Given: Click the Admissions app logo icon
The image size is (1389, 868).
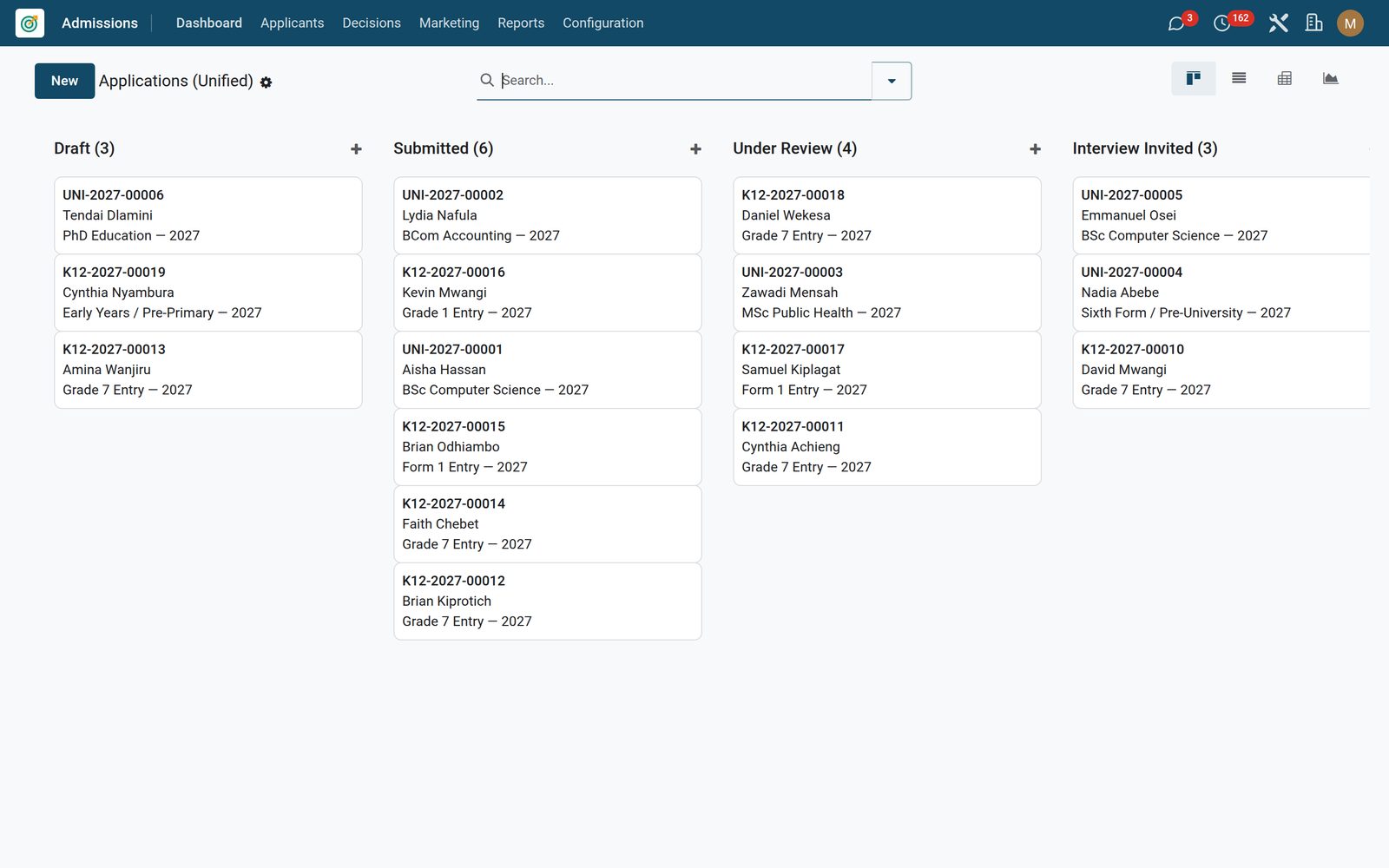Looking at the screenshot, I should tap(30, 23).
